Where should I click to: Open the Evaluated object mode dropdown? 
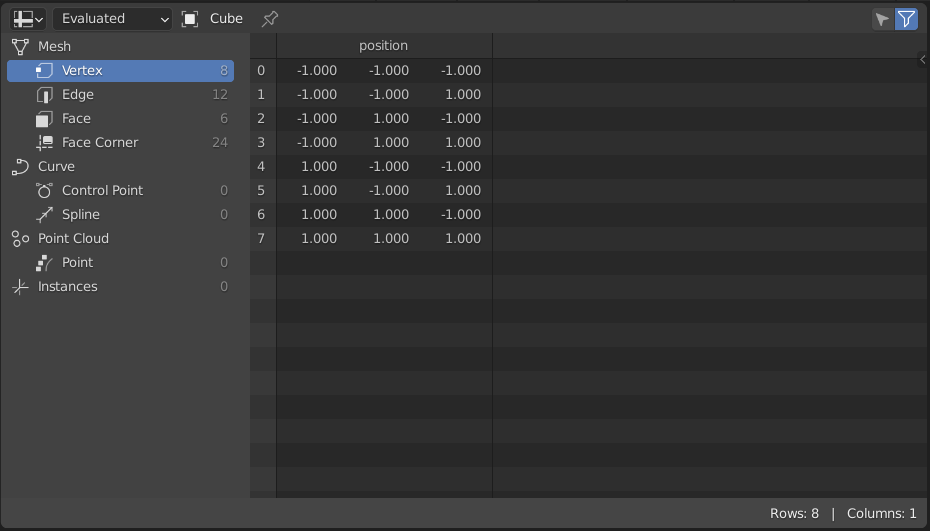tap(113, 19)
